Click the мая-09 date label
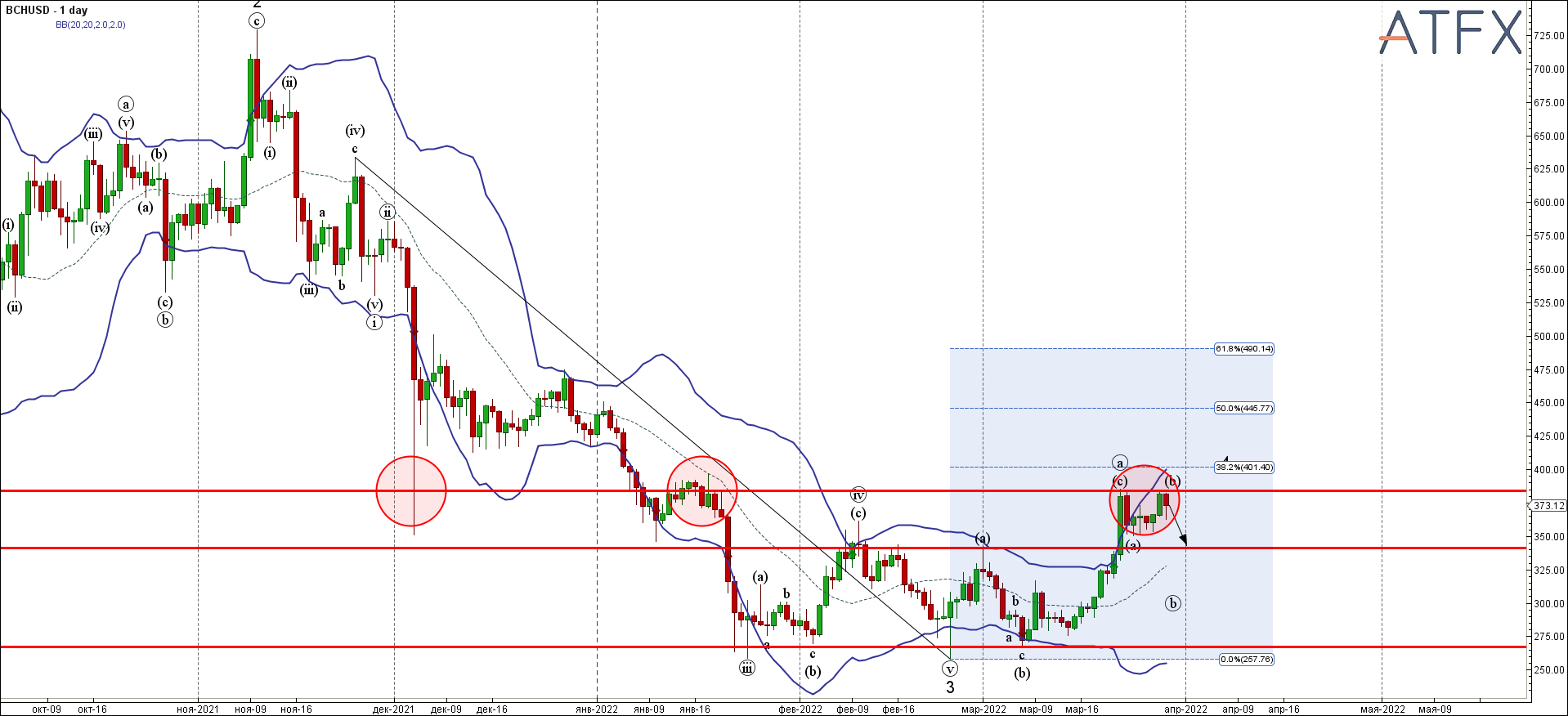Viewport: 1568px width, 716px height. click(1435, 709)
